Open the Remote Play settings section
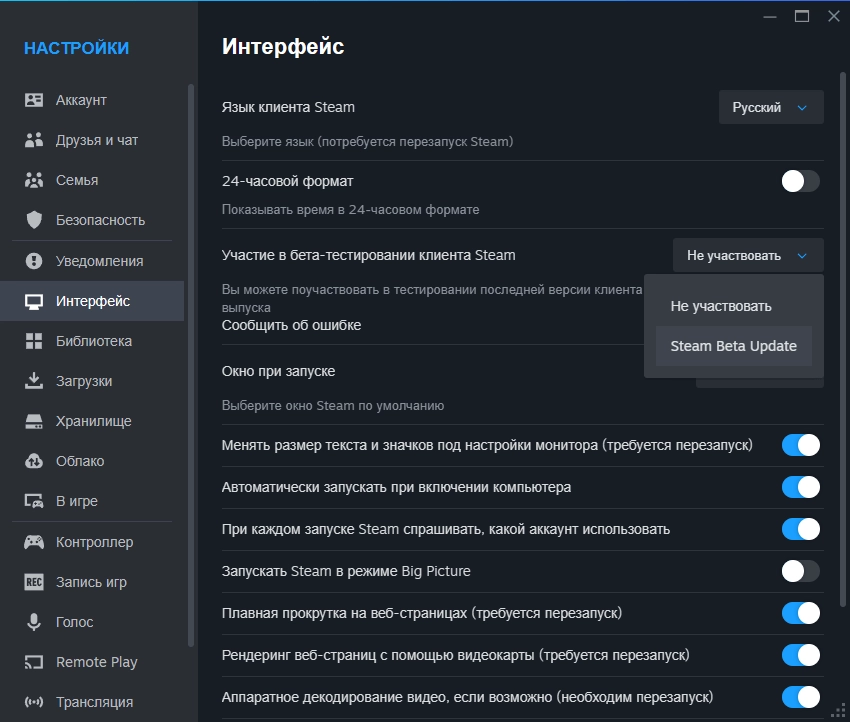Image resolution: width=850 pixels, height=722 pixels. click(96, 662)
